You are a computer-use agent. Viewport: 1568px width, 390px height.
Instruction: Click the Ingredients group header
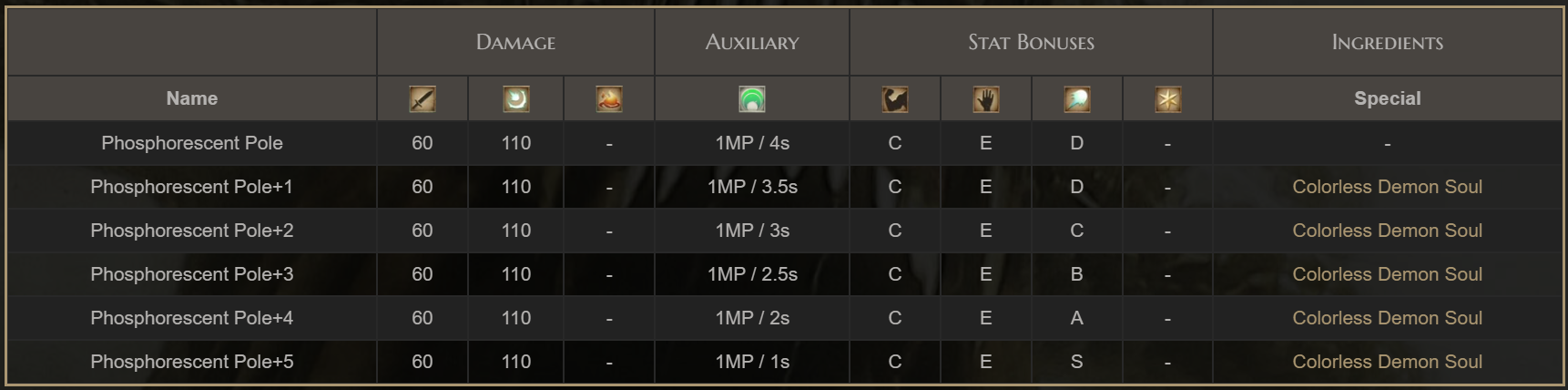[1387, 42]
